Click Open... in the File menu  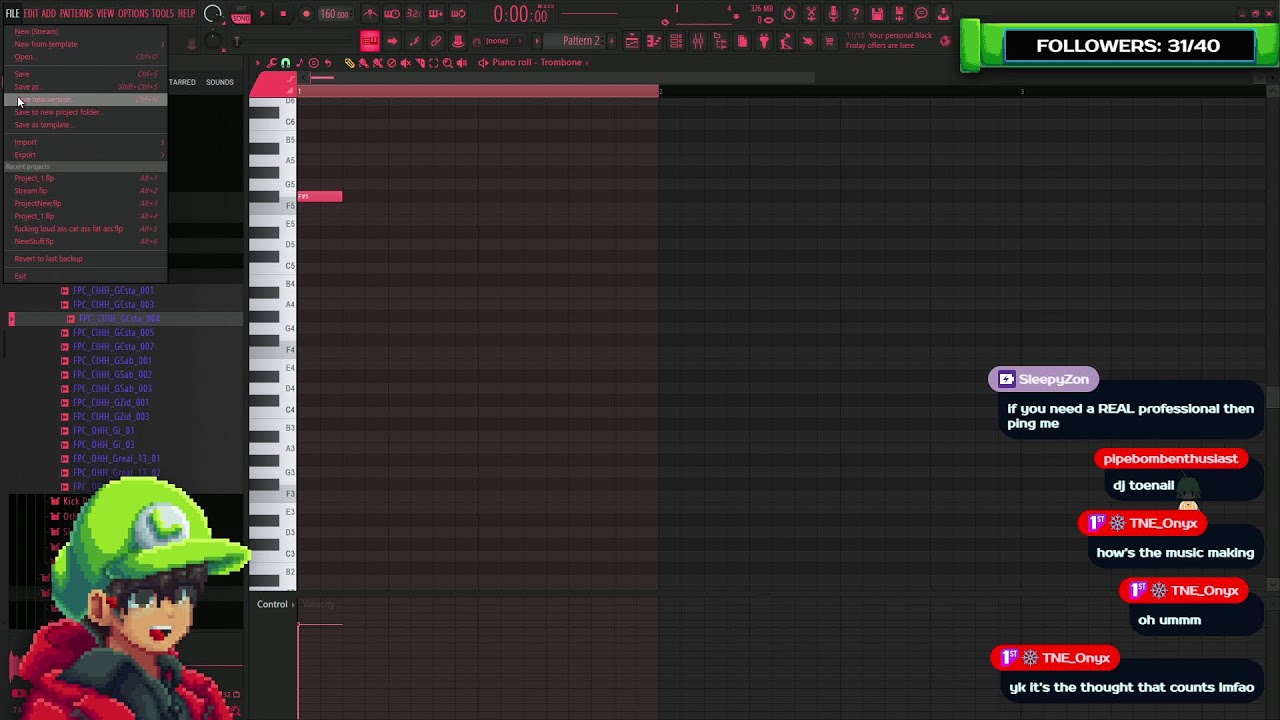[x=85, y=57]
